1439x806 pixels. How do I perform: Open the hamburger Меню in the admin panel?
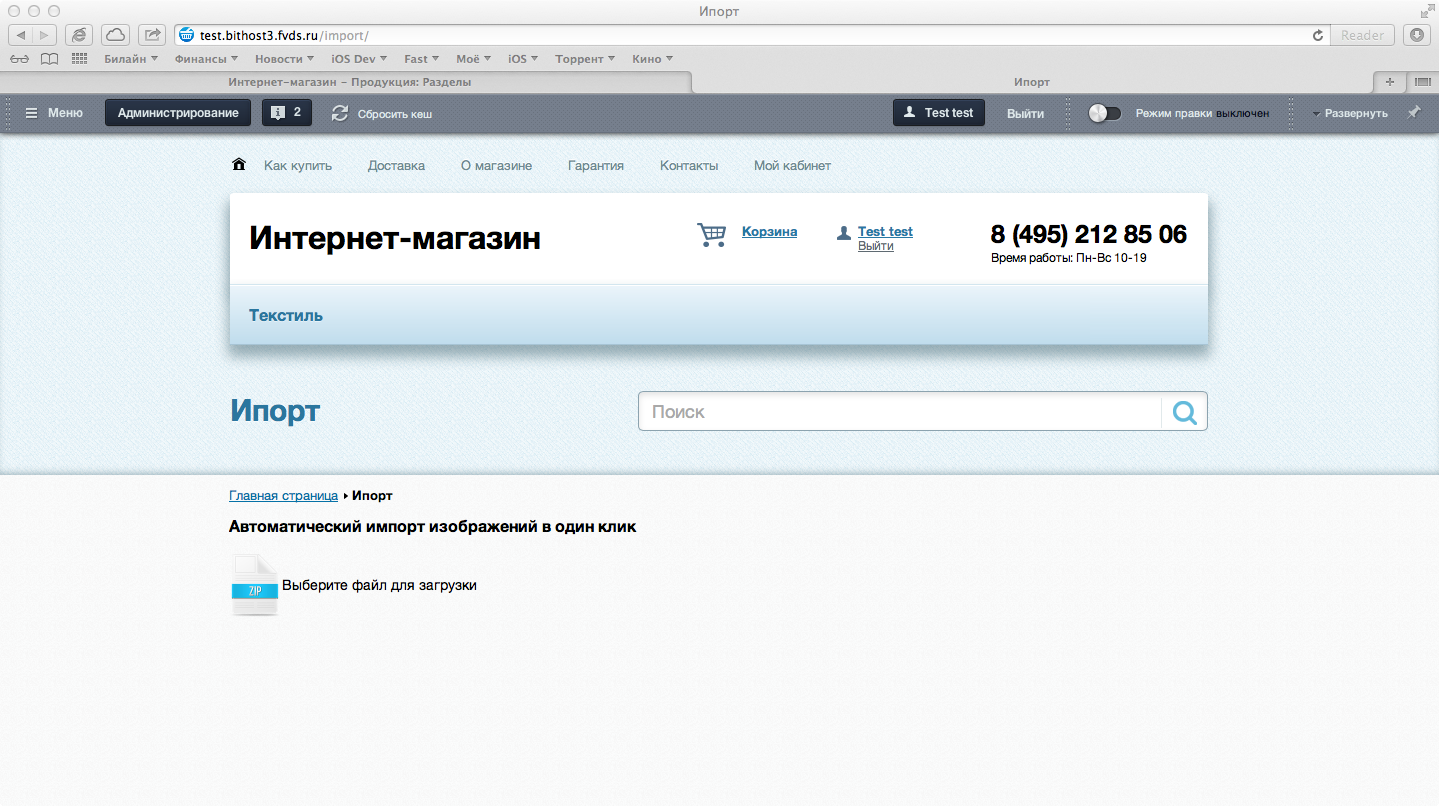pyautogui.click(x=33, y=113)
